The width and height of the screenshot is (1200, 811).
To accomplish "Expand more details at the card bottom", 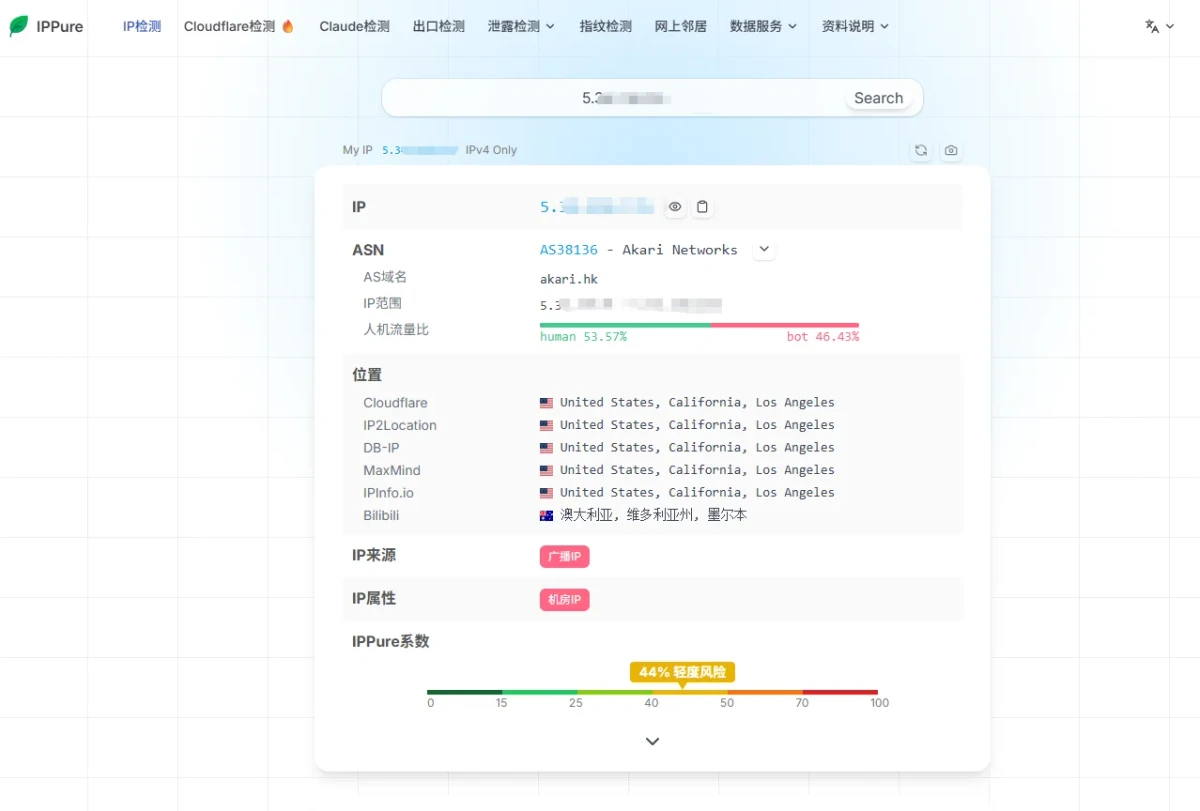I will pyautogui.click(x=652, y=741).
